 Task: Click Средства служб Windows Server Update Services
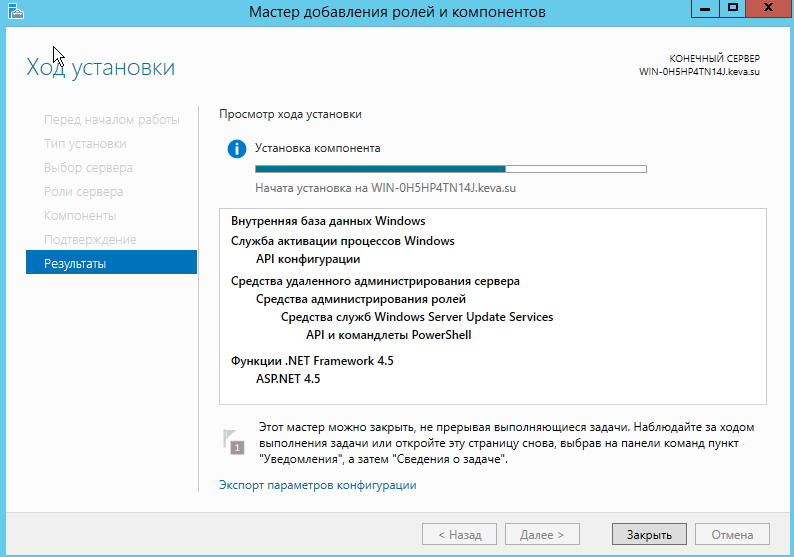[417, 317]
